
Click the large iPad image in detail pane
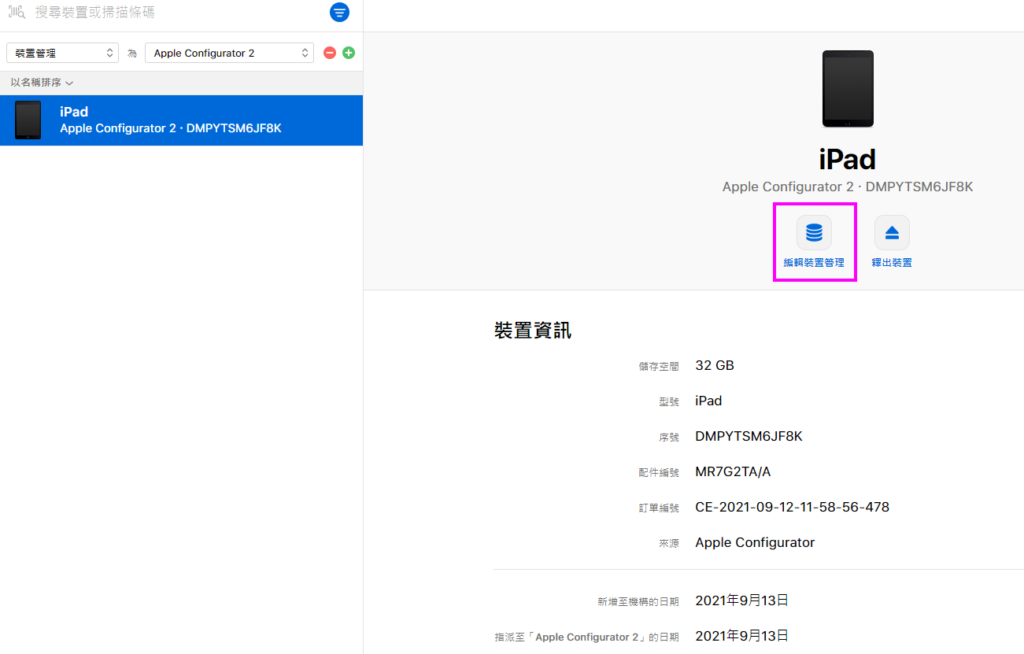(848, 89)
